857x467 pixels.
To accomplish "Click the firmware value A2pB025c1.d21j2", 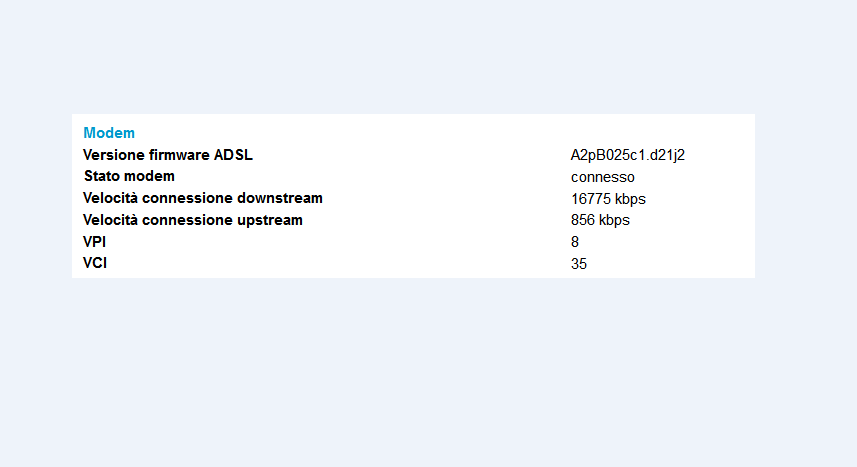I will 627,155.
